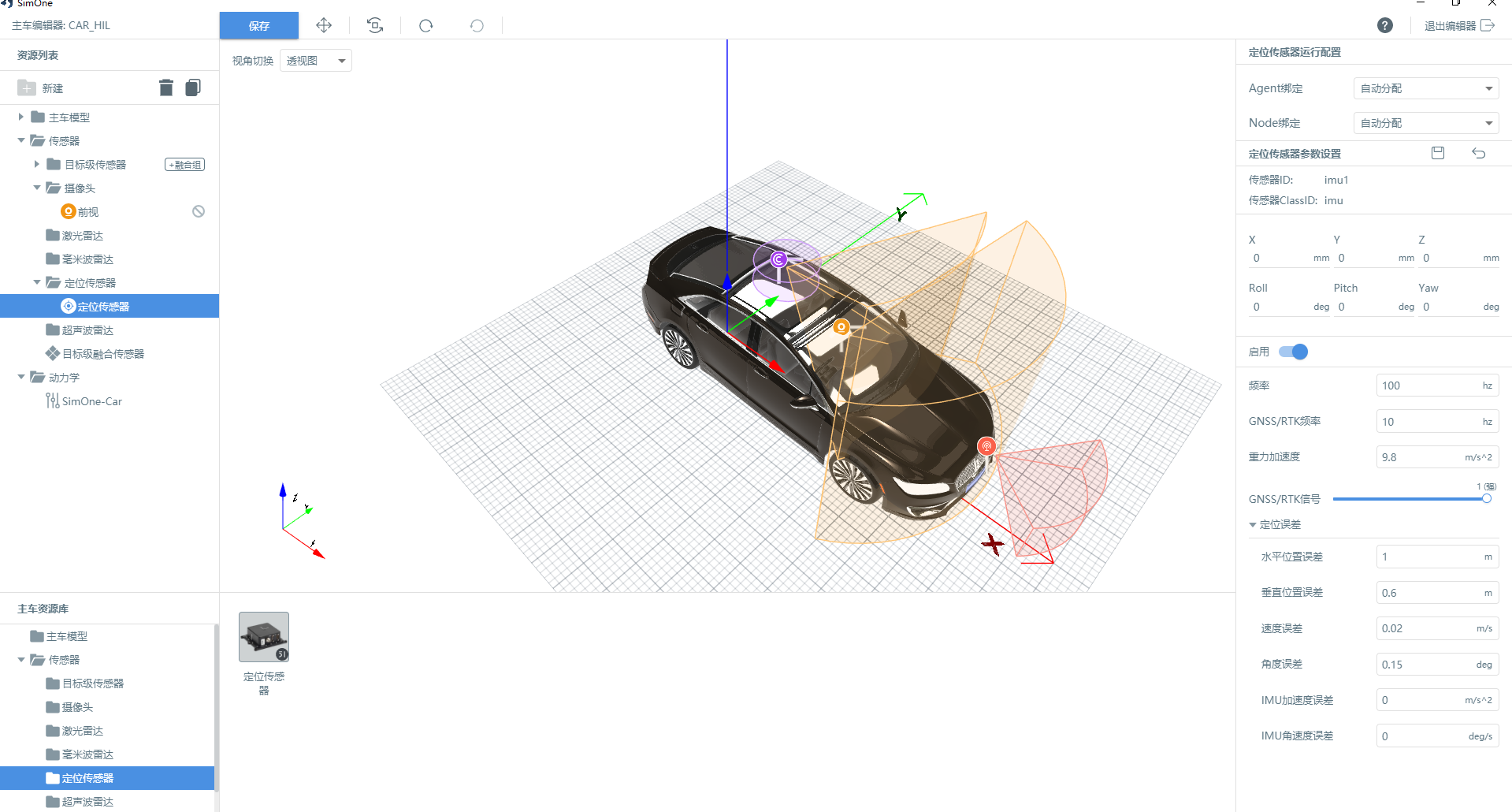Expand the 主车模型 tree node
1512x812 pixels.
click(20, 117)
